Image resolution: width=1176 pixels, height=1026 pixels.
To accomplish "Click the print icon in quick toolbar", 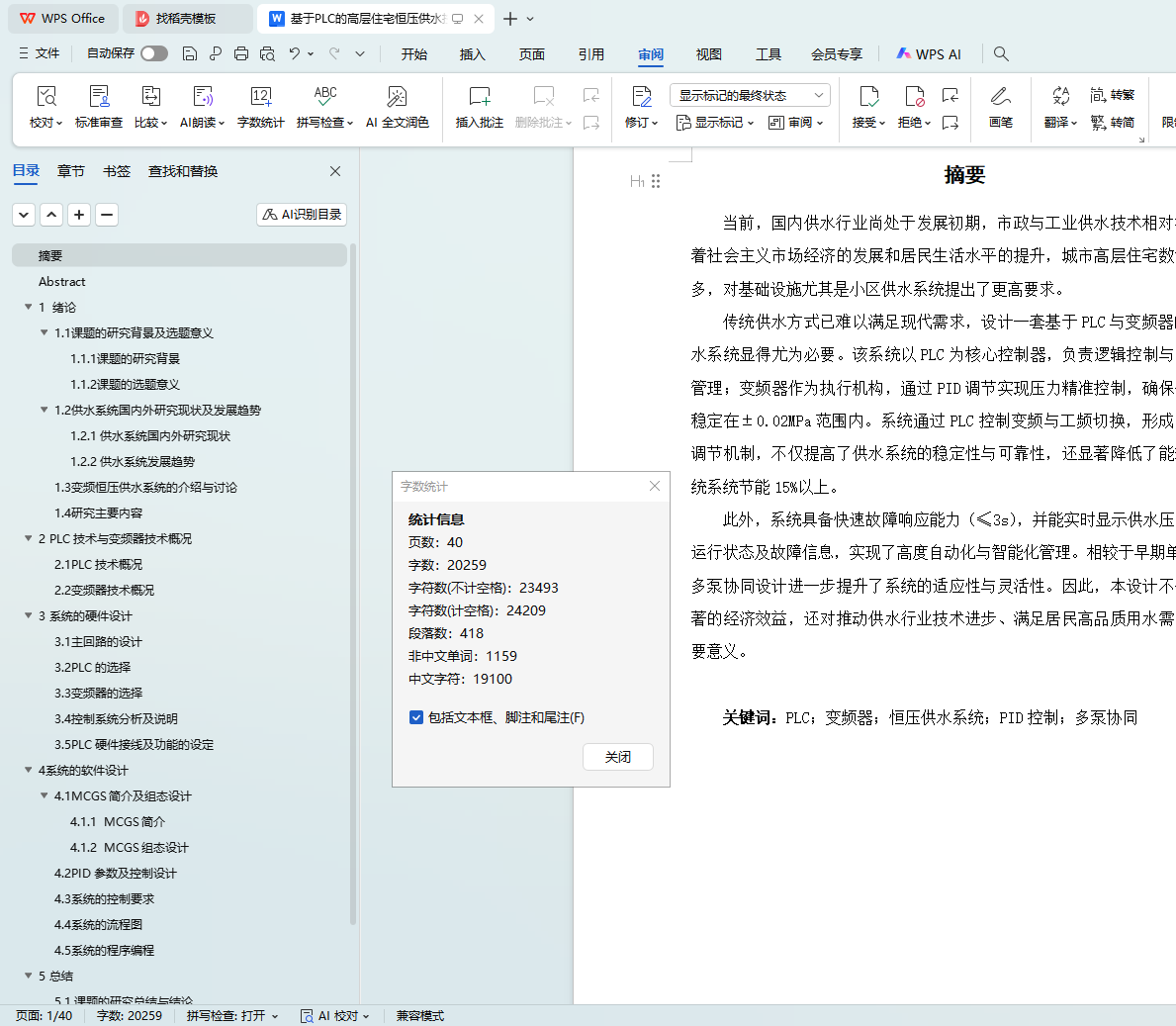I will pos(241,53).
